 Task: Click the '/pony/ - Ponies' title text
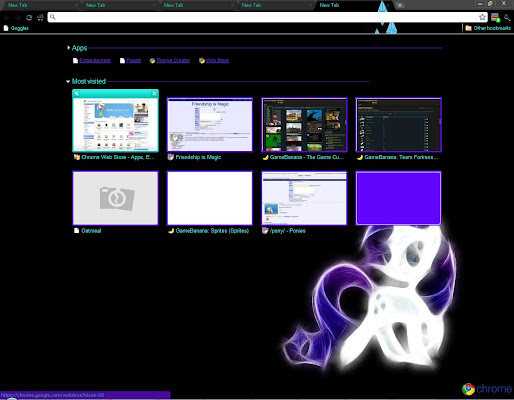(x=287, y=231)
